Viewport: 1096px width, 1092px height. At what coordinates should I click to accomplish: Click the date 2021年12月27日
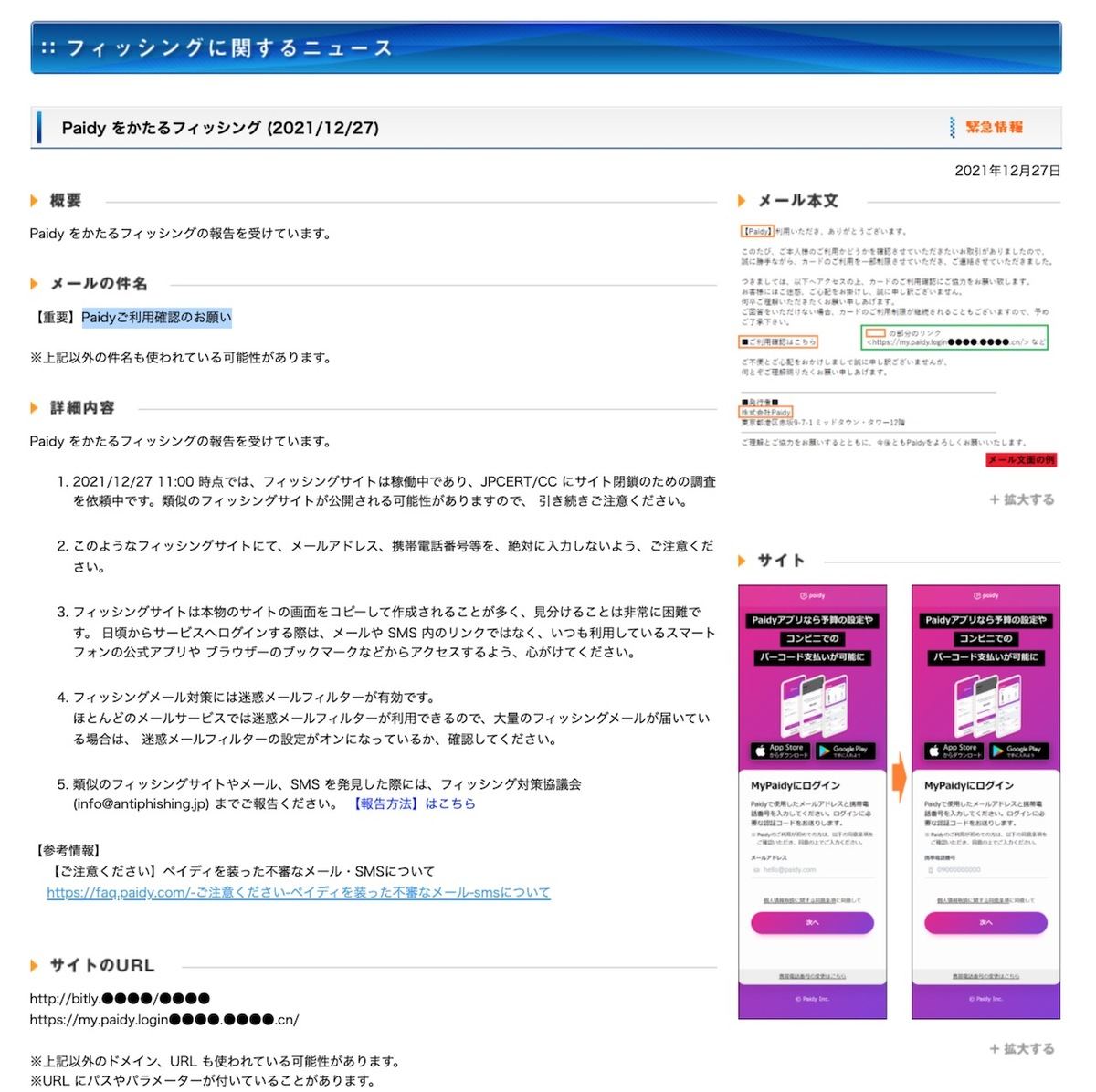click(1007, 171)
